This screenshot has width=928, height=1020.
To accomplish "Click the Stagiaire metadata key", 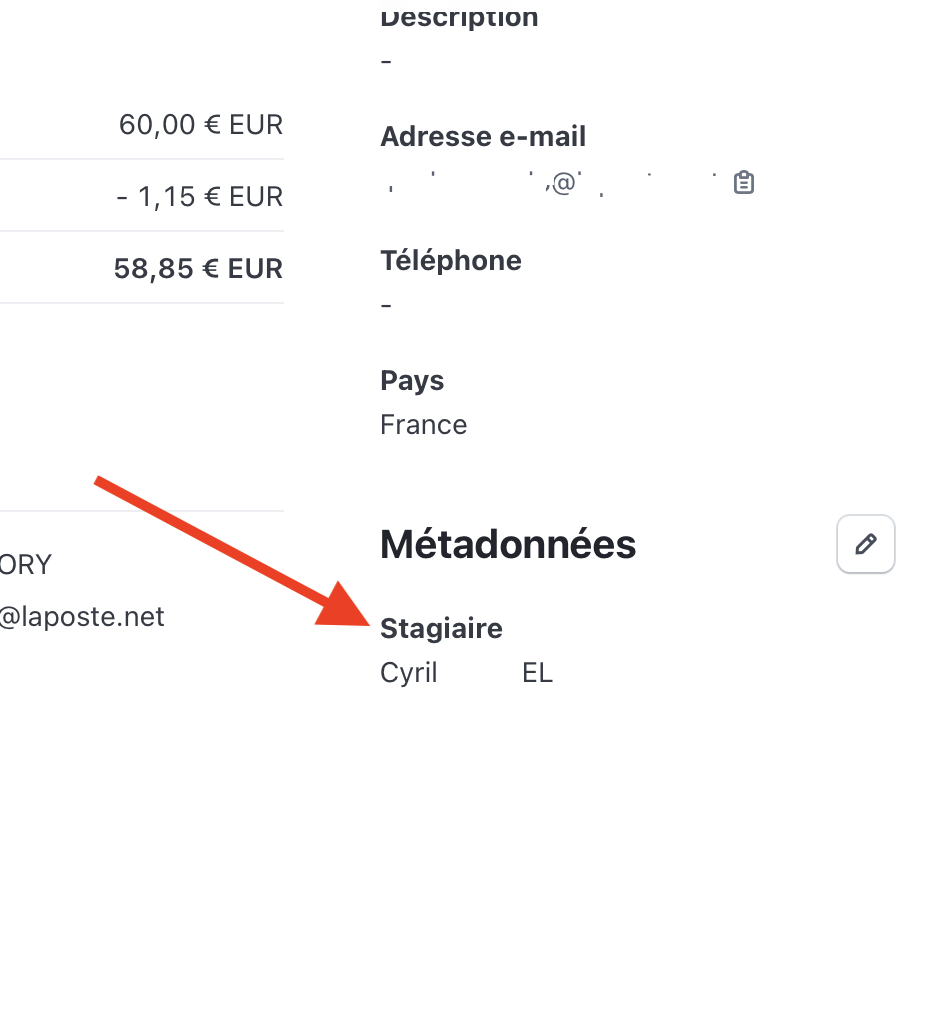I will click(x=441, y=629).
